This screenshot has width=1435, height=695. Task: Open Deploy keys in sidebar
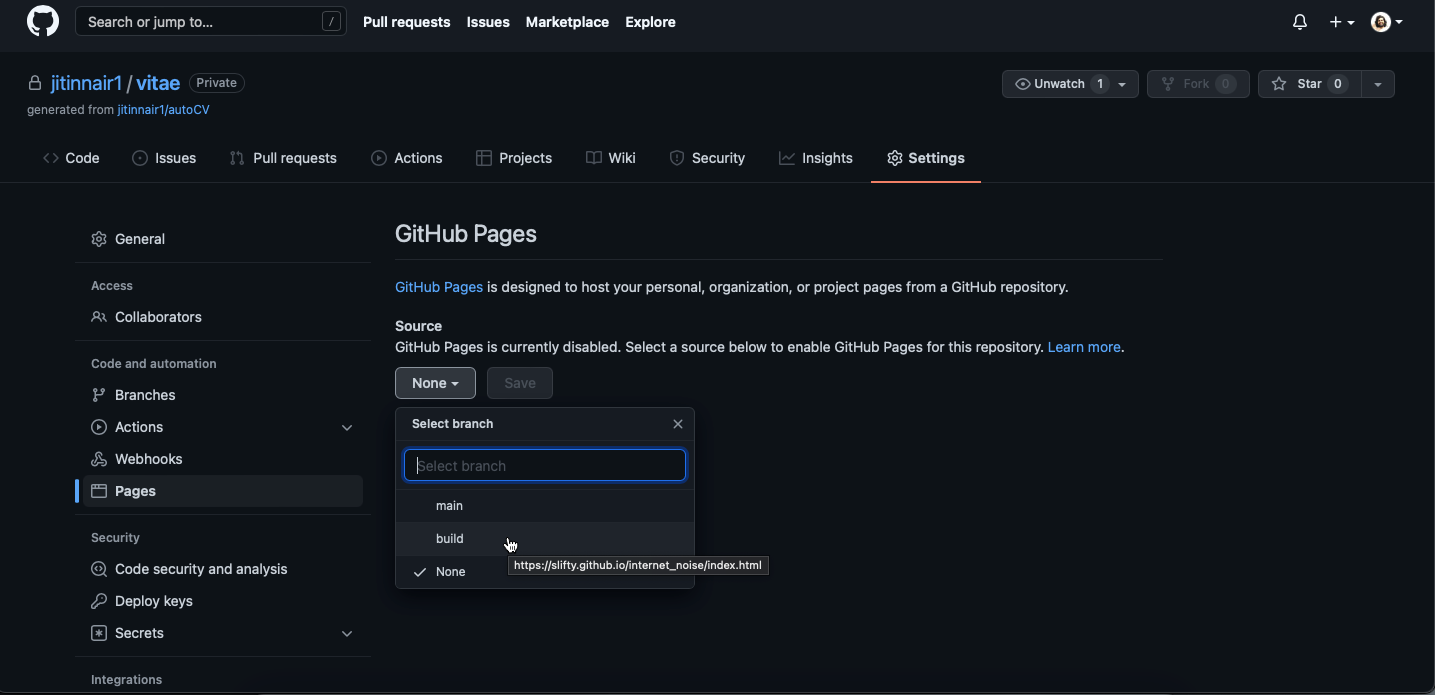pos(223,601)
